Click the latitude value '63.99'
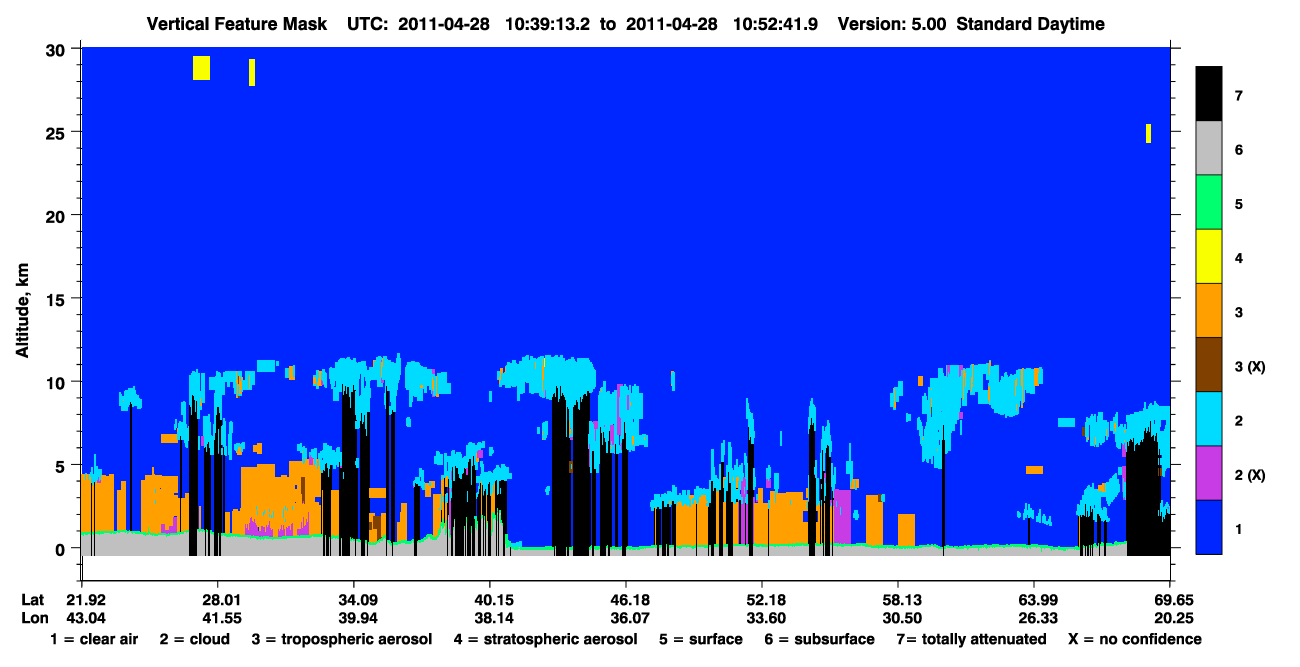The image size is (1300, 667). [x=1033, y=600]
